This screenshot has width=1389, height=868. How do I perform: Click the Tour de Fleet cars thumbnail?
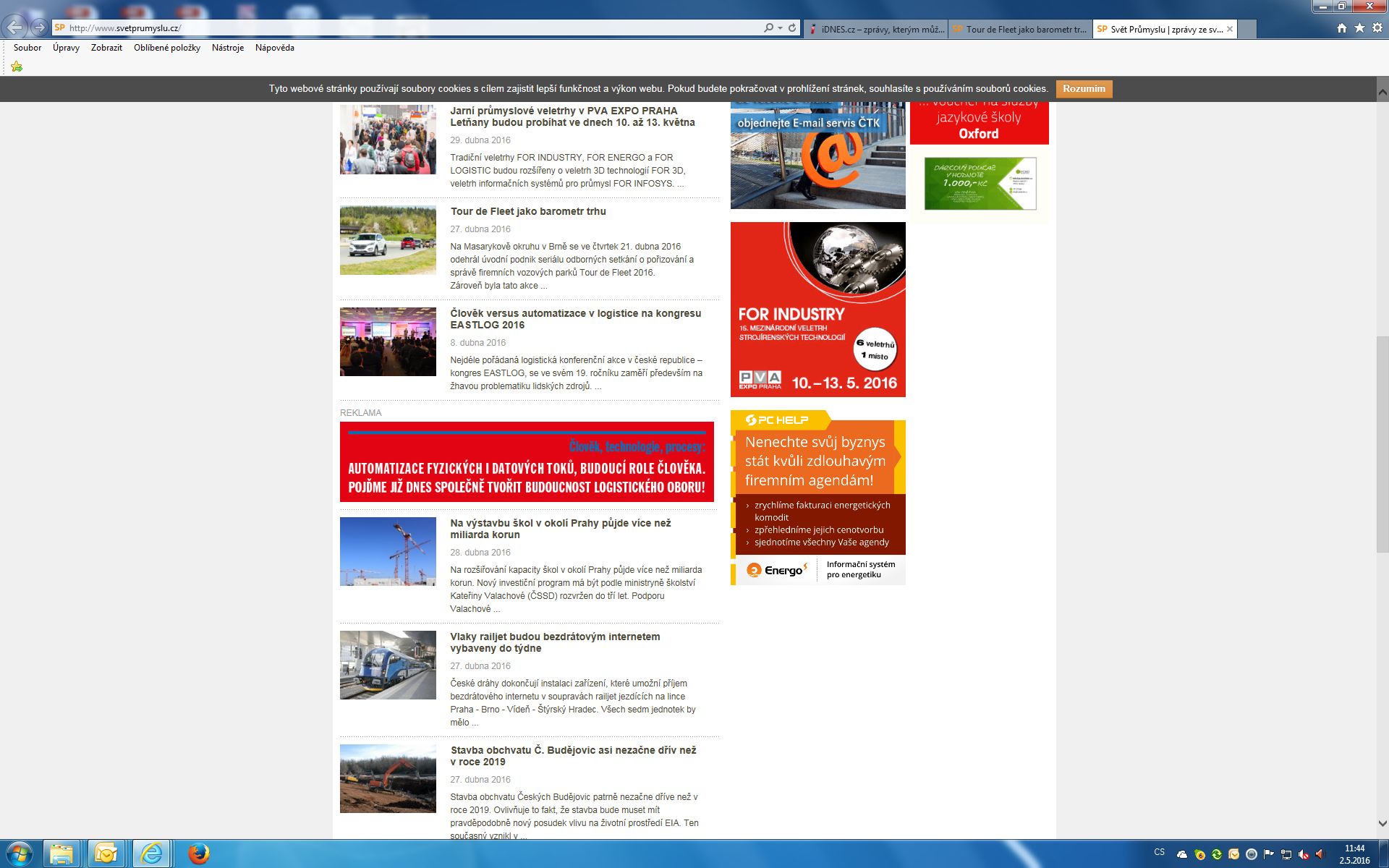coord(388,240)
